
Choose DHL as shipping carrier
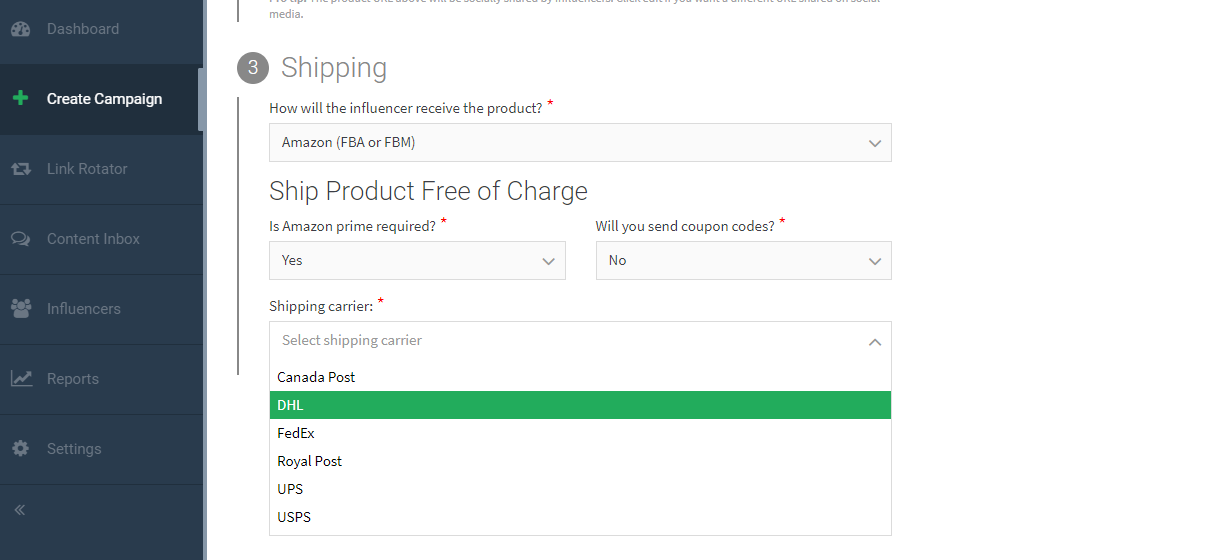290,405
